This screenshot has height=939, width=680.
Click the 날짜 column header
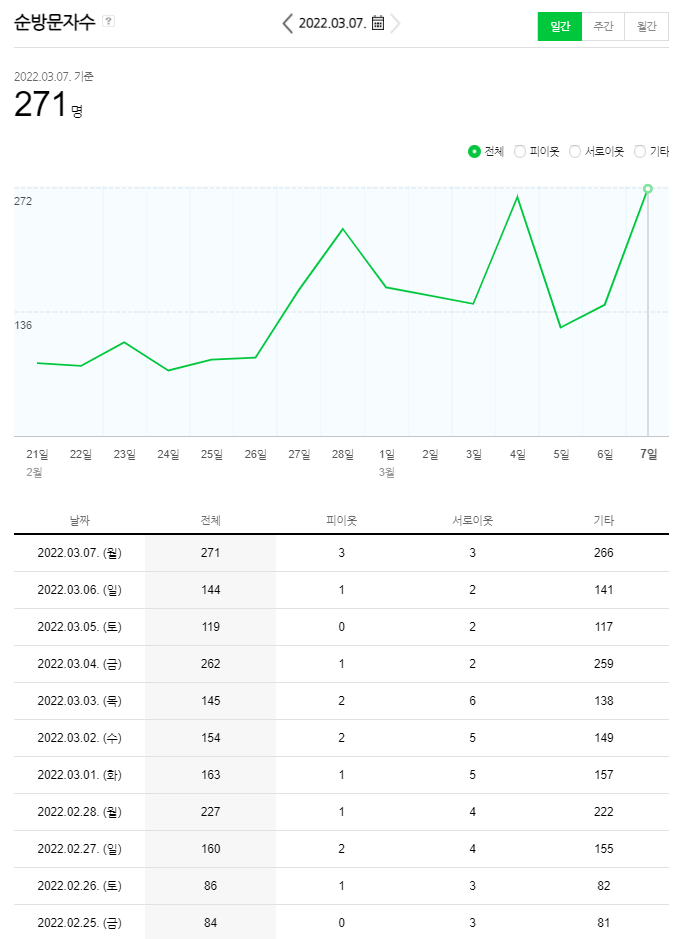[x=80, y=520]
